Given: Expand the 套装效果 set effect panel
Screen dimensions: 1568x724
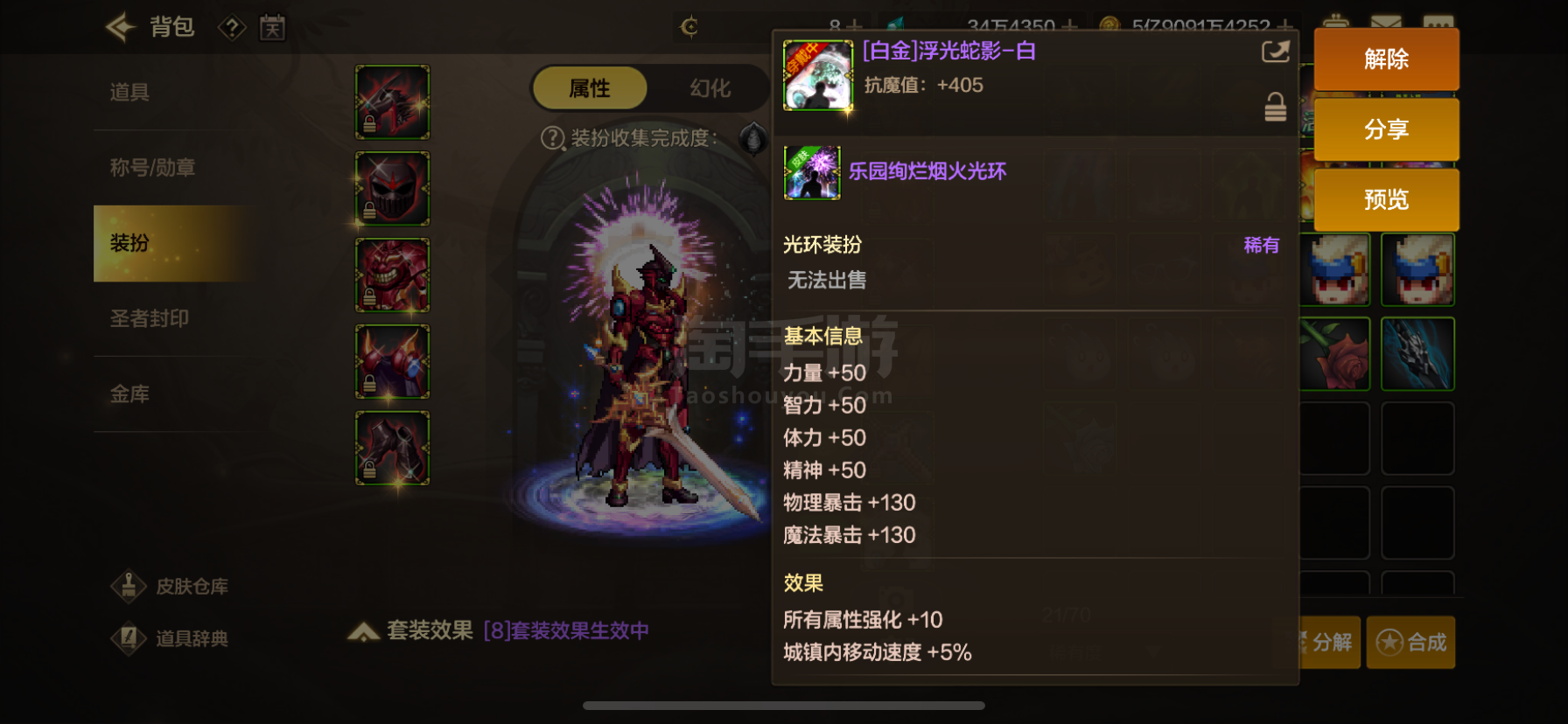Looking at the screenshot, I should (363, 631).
